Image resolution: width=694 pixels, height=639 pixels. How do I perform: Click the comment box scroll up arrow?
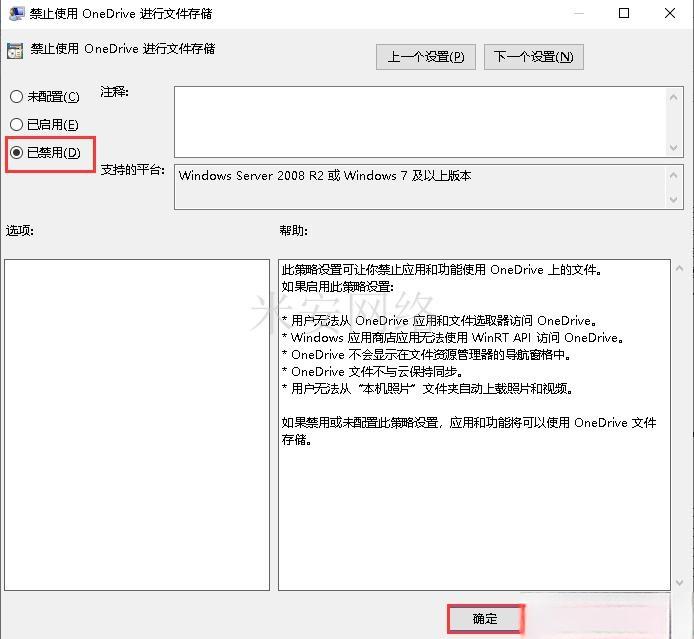674,97
